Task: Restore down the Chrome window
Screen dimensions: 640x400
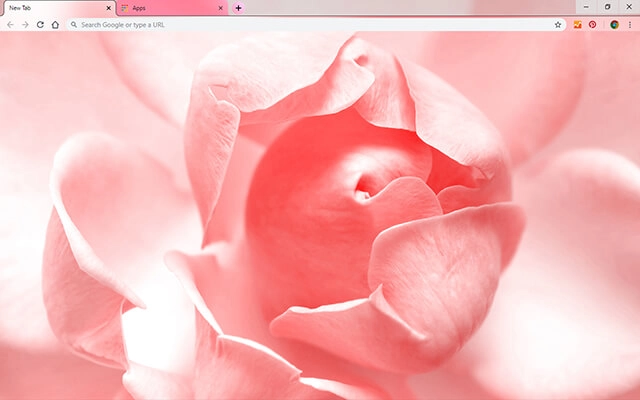Action: (608, 7)
